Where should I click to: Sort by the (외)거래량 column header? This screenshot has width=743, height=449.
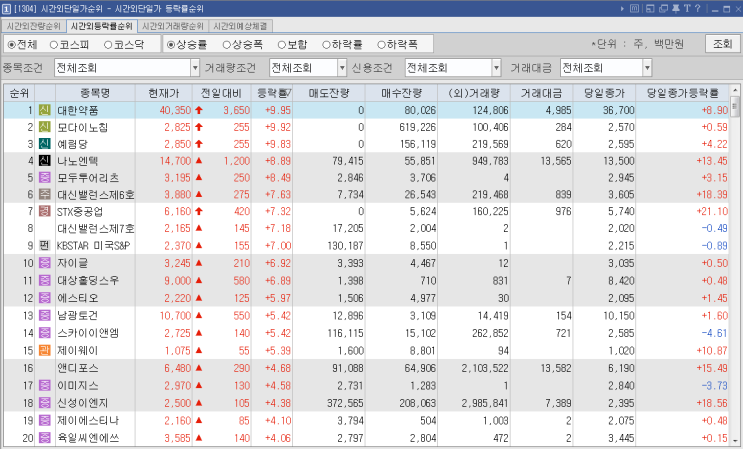[x=473, y=93]
